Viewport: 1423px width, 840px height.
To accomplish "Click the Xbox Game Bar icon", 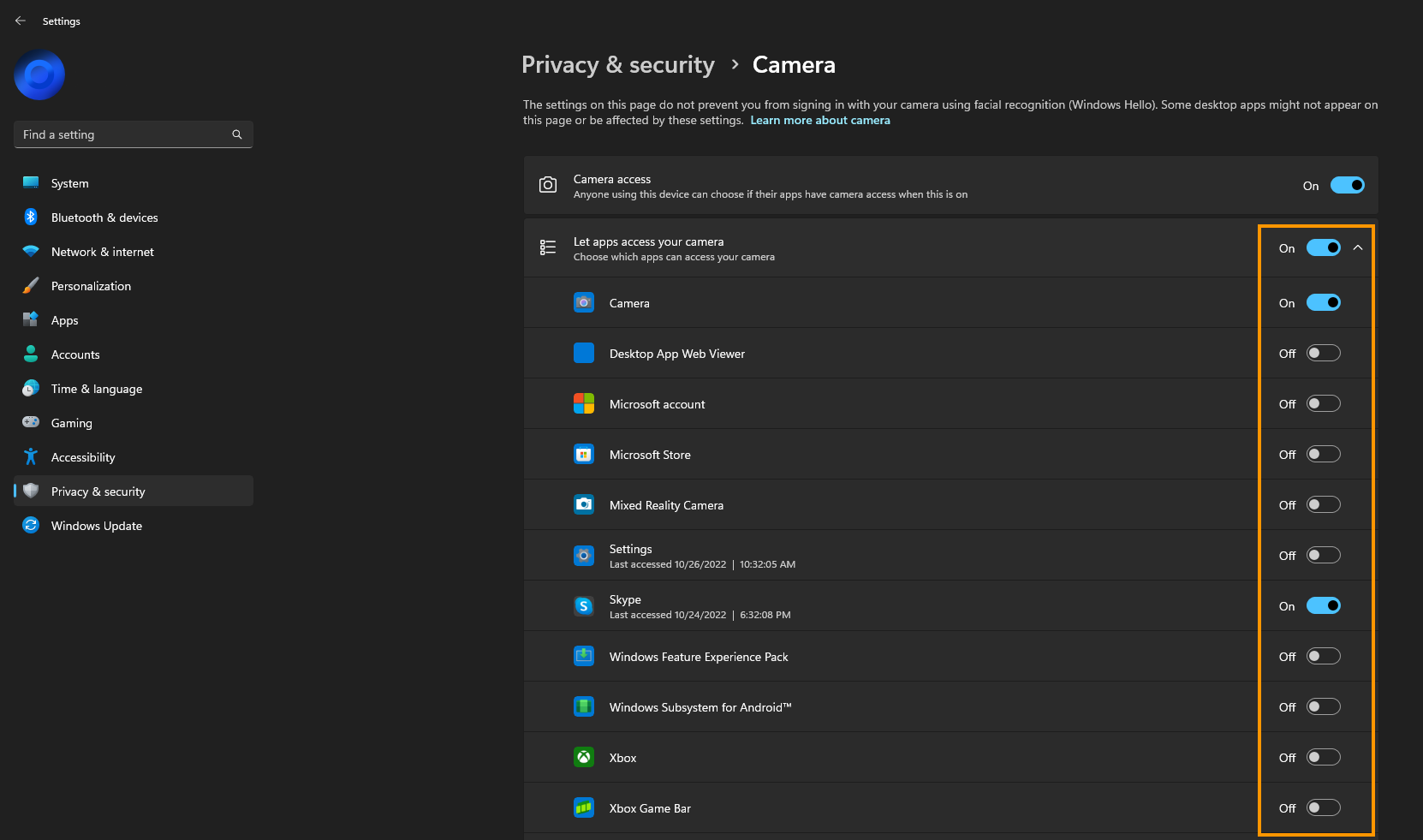I will click(x=584, y=807).
